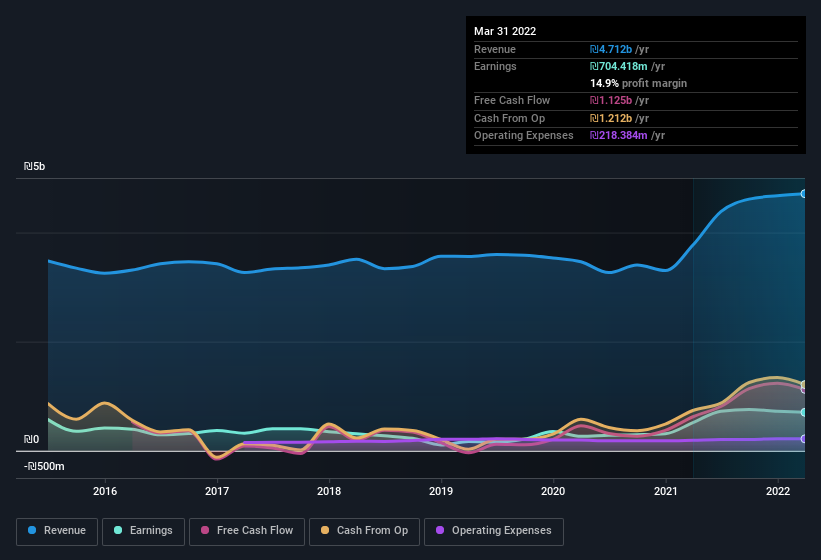Click the Free Cash Flow label in tooltip
Screen dimensions: 821x560
point(512,100)
